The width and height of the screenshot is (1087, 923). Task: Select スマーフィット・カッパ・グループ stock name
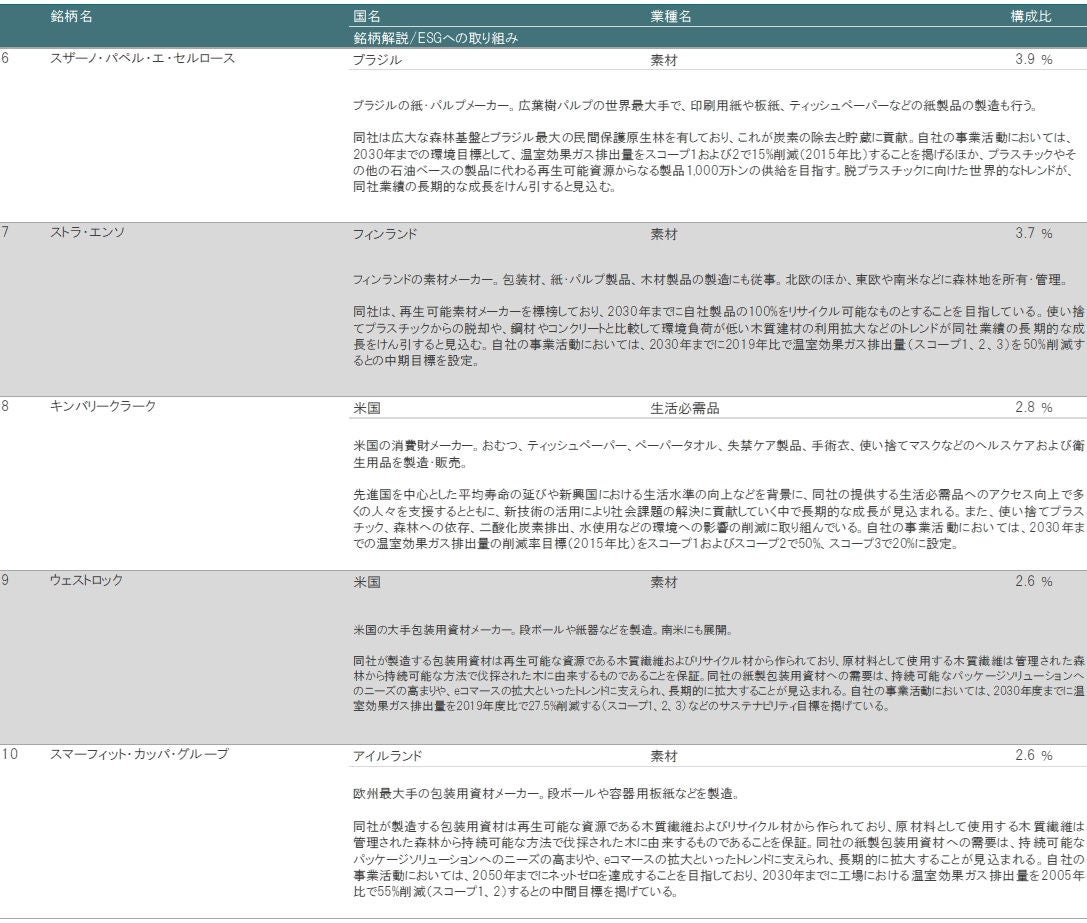tap(139, 755)
